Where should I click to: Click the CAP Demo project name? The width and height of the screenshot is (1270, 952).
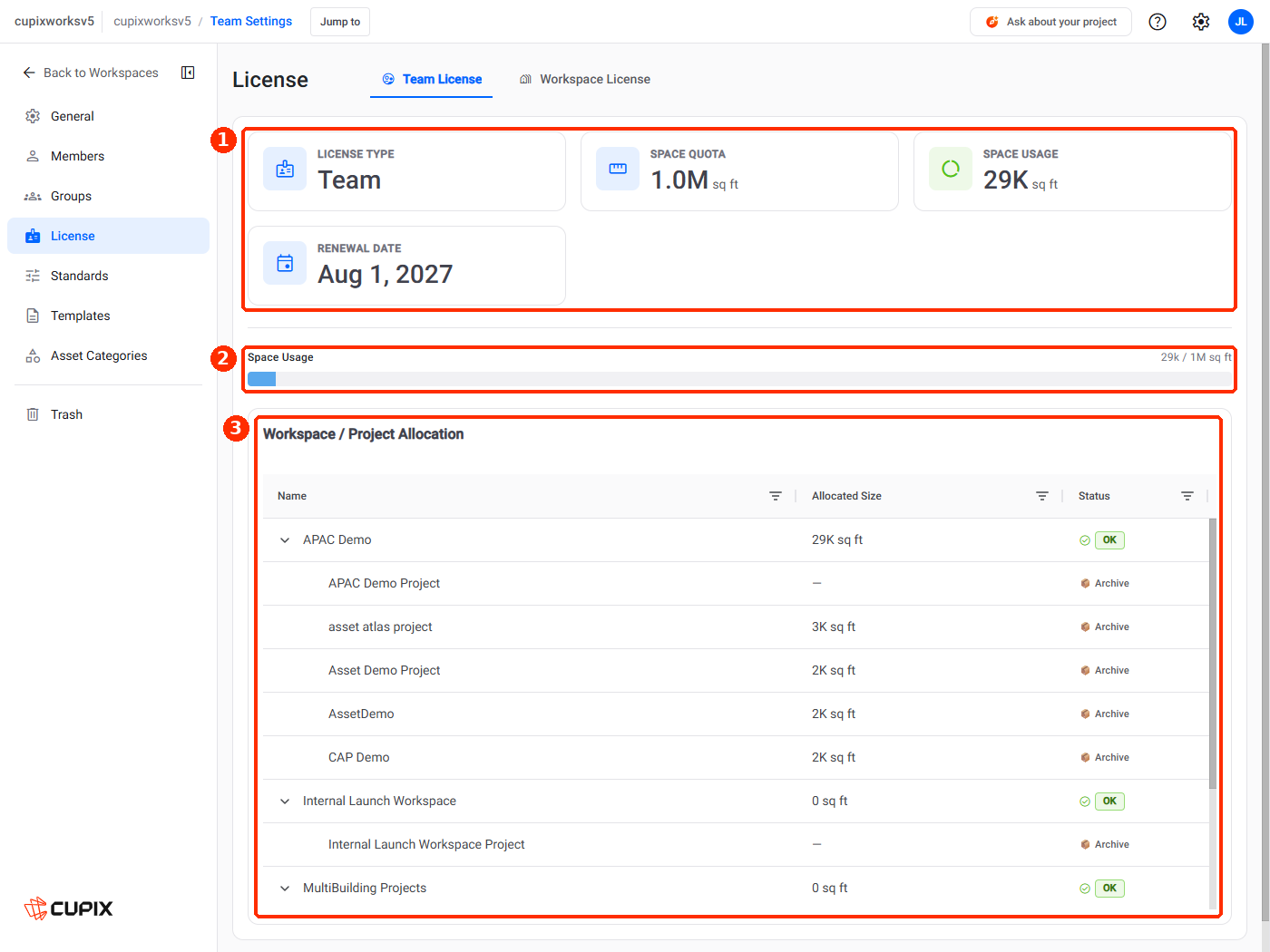359,757
